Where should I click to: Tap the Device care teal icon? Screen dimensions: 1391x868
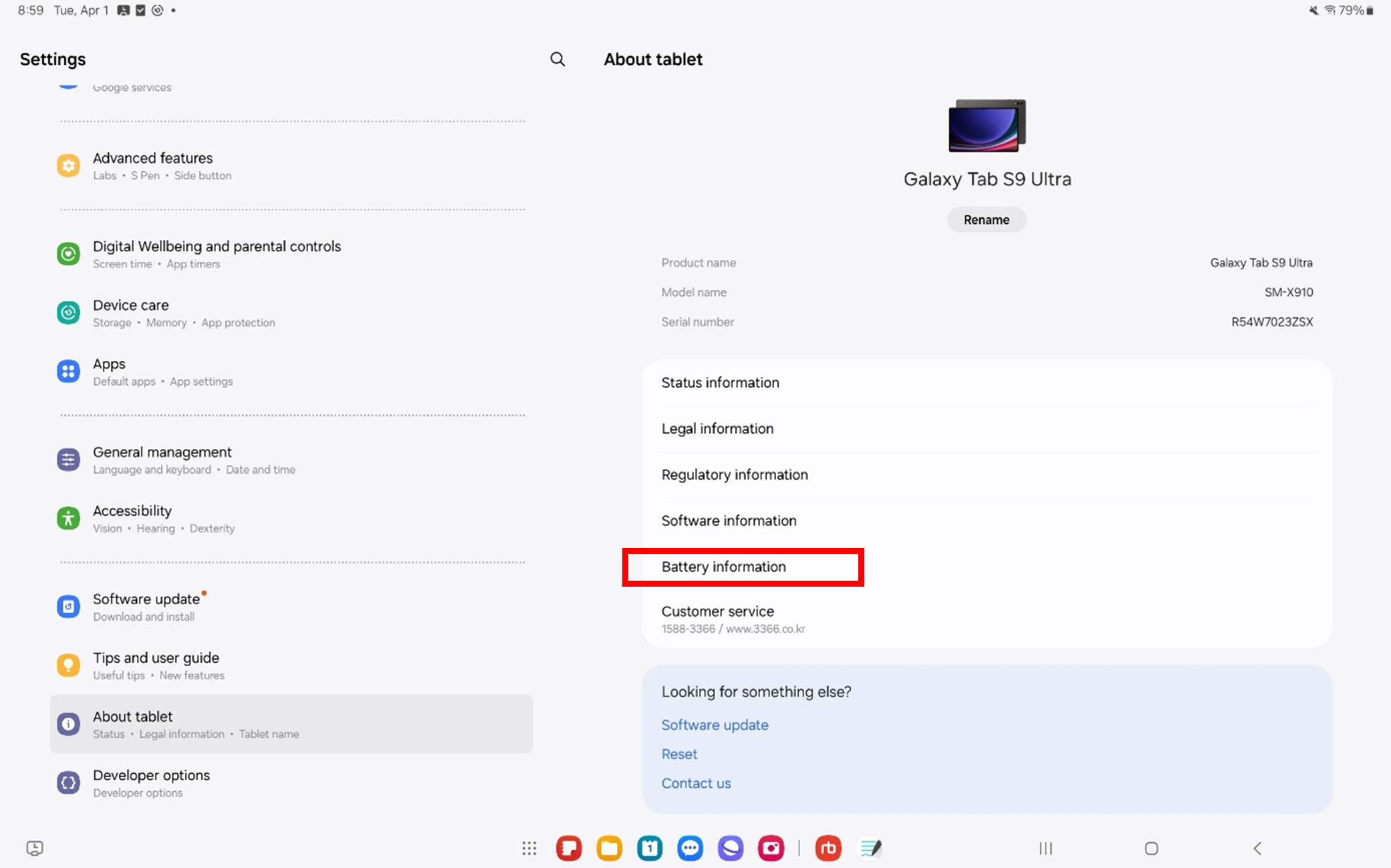point(68,313)
